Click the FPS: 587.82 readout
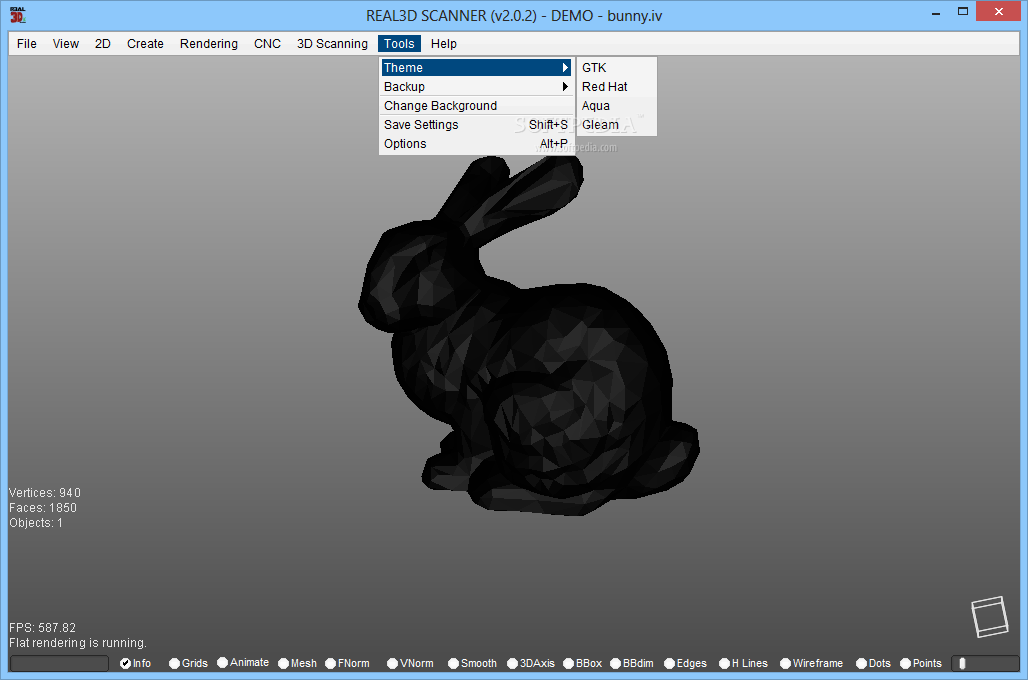Viewport: 1028px width, 680px height. (x=43, y=628)
